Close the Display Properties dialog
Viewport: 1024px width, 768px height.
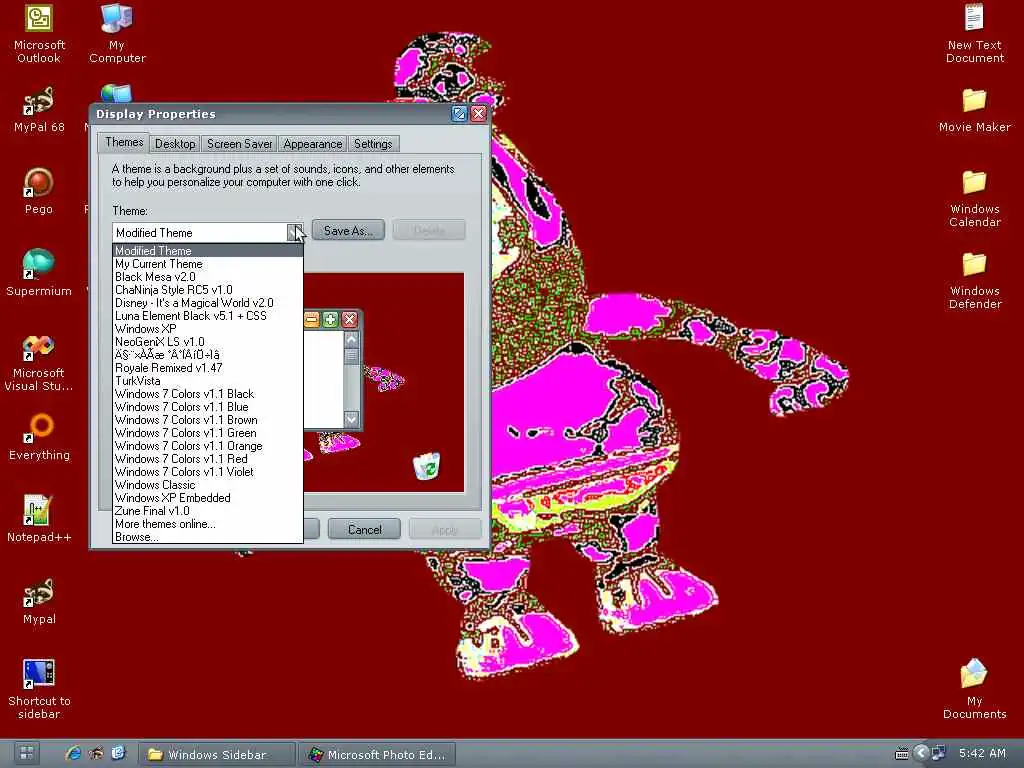(x=479, y=114)
